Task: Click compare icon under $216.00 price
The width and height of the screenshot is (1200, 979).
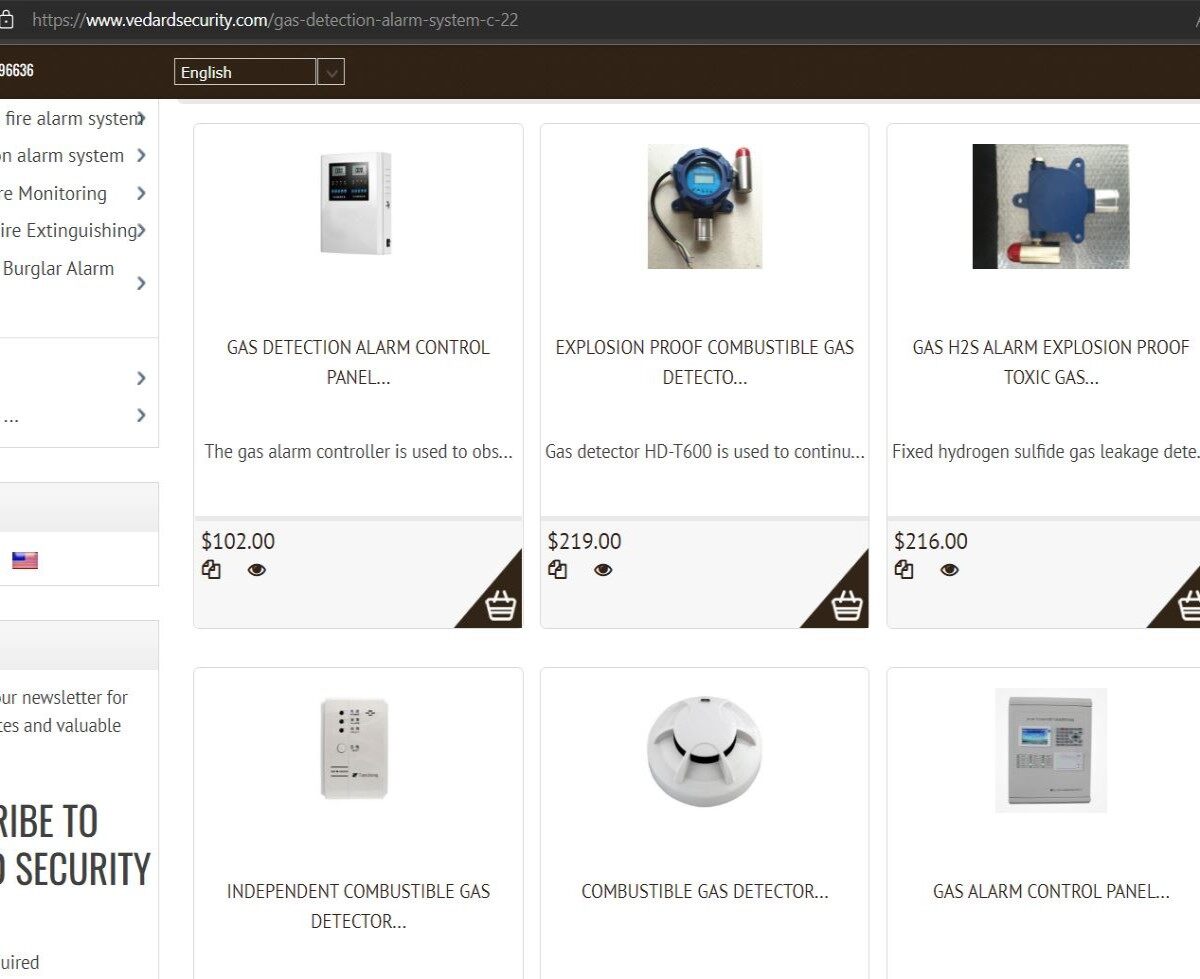Action: pos(904,570)
